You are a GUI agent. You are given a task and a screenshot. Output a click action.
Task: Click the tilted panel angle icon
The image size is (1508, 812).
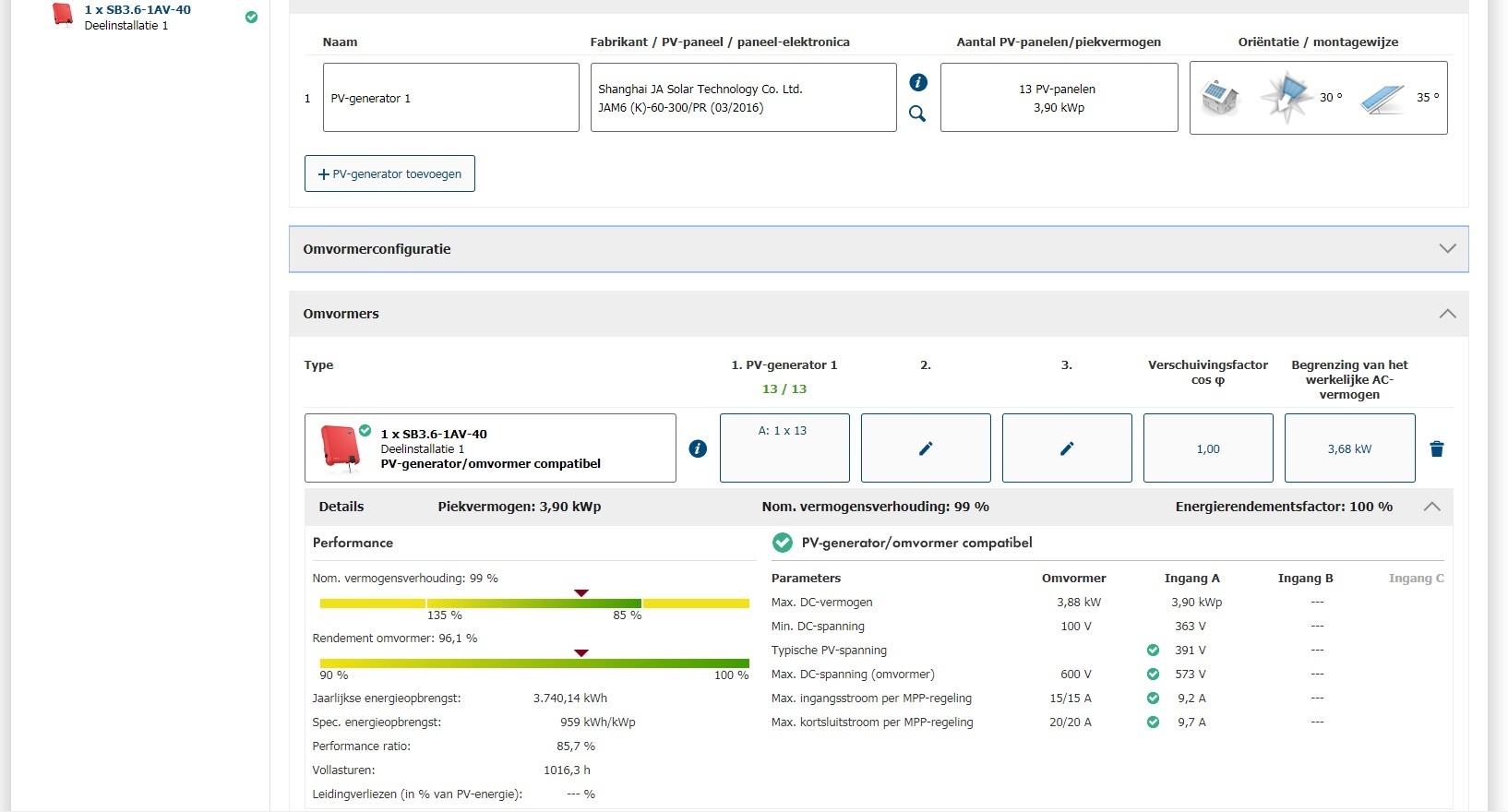[1382, 98]
